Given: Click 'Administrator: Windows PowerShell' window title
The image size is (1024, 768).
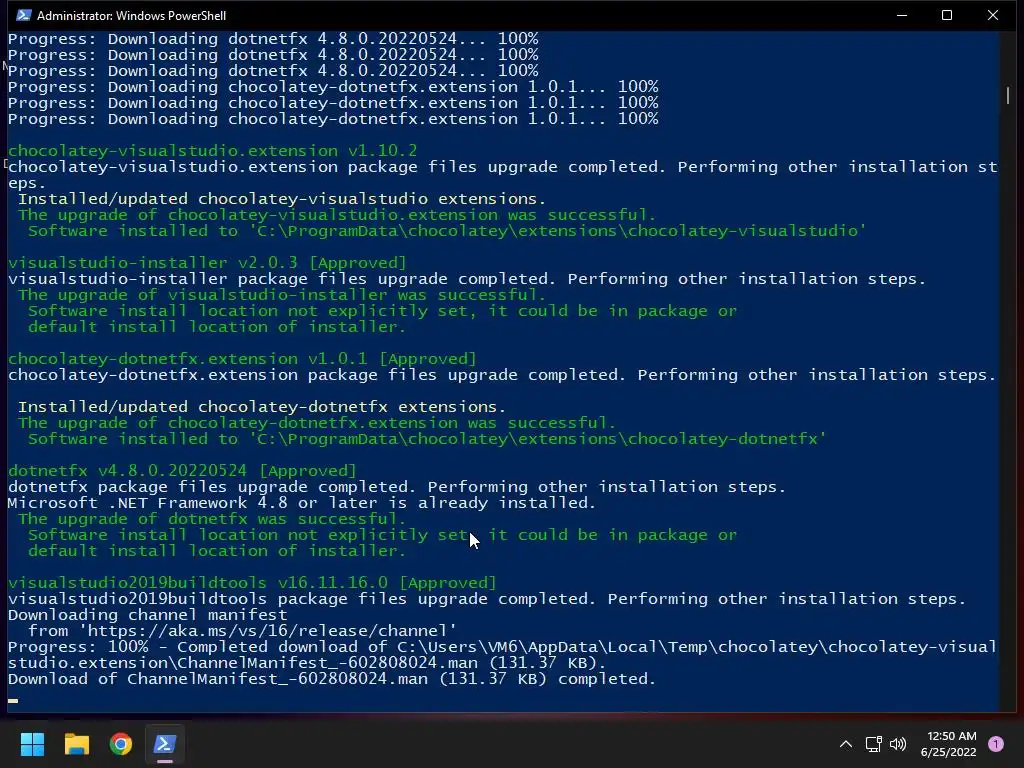Looking at the screenshot, I should pos(131,15).
